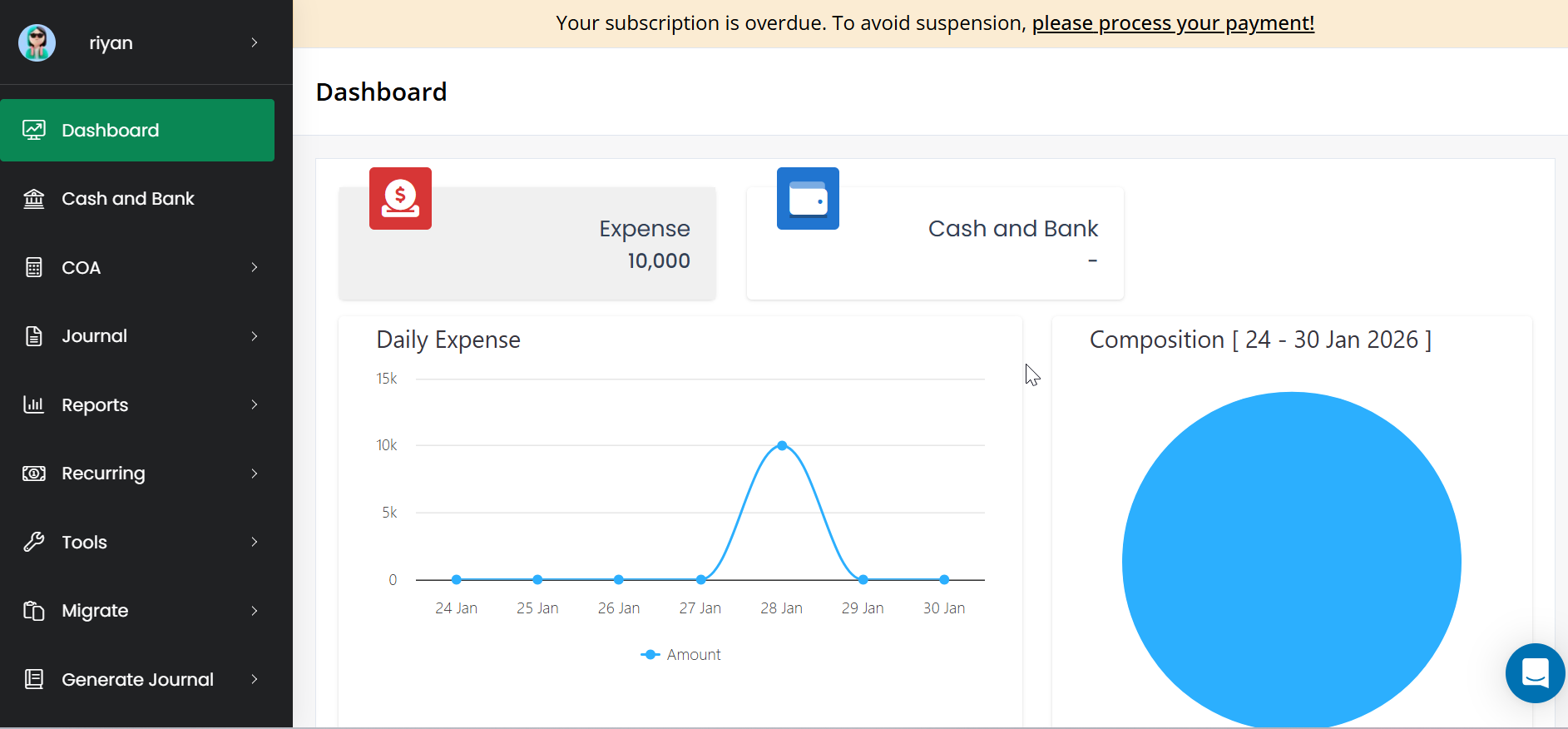Image resolution: width=1568 pixels, height=729 pixels.
Task: Click the Tools wrench icon
Action: (x=34, y=542)
